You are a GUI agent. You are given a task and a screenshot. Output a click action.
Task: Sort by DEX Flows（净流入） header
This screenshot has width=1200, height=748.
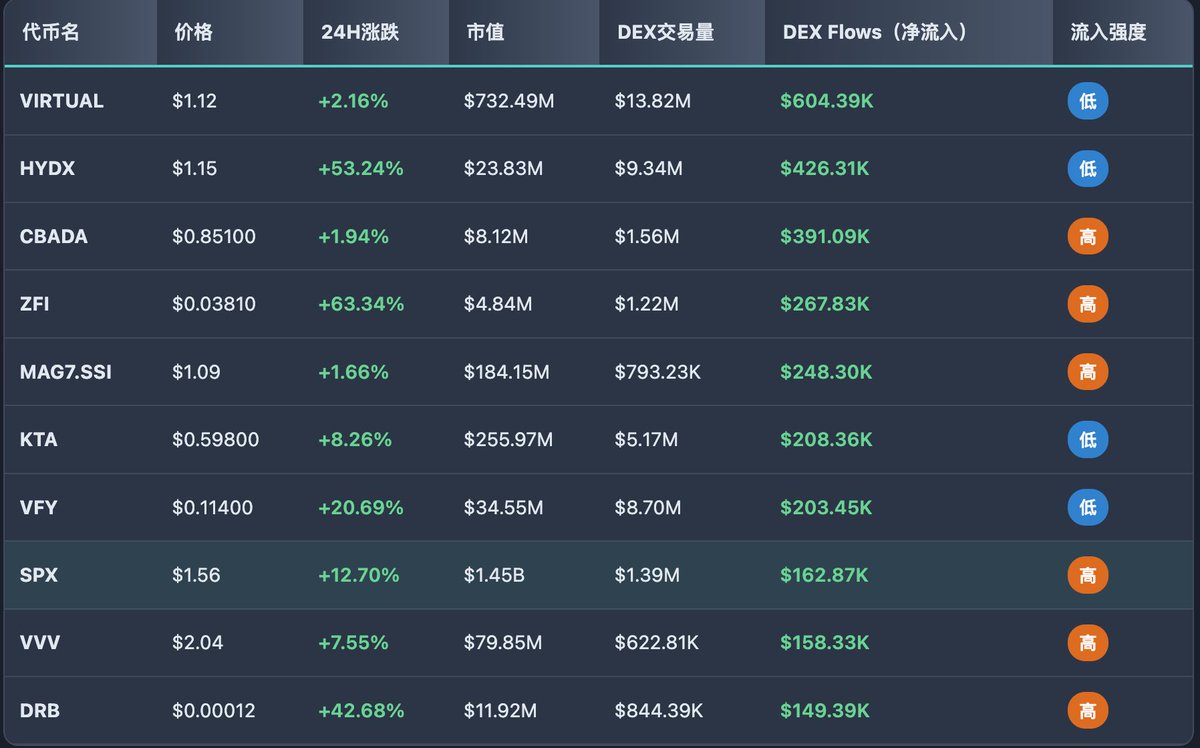(x=876, y=32)
